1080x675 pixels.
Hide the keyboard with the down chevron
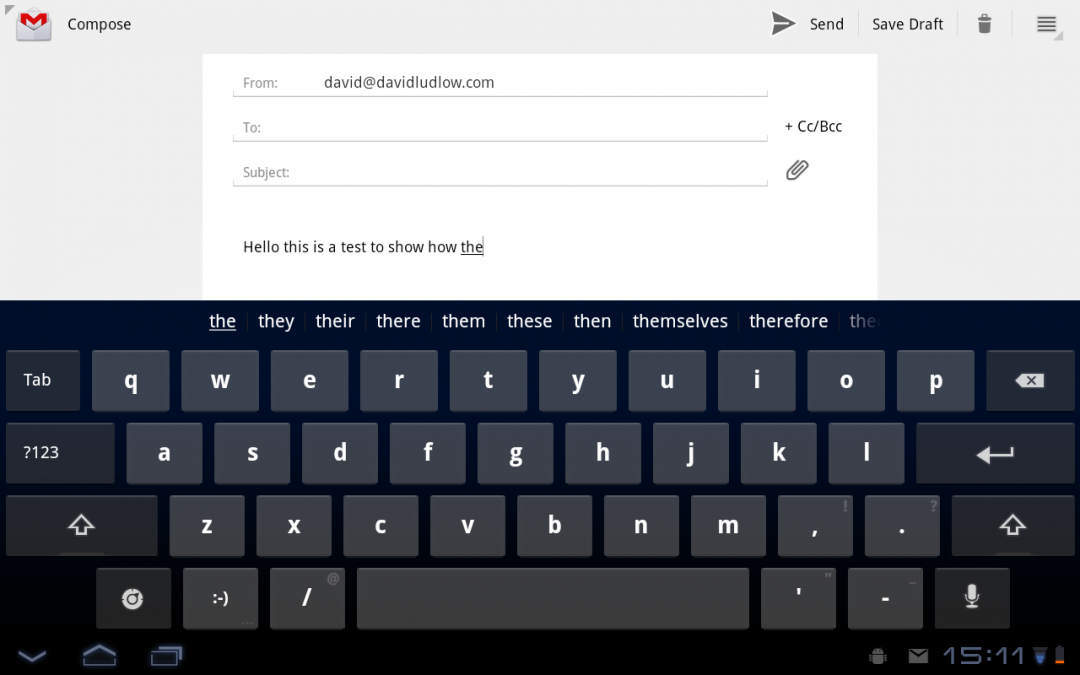32,656
